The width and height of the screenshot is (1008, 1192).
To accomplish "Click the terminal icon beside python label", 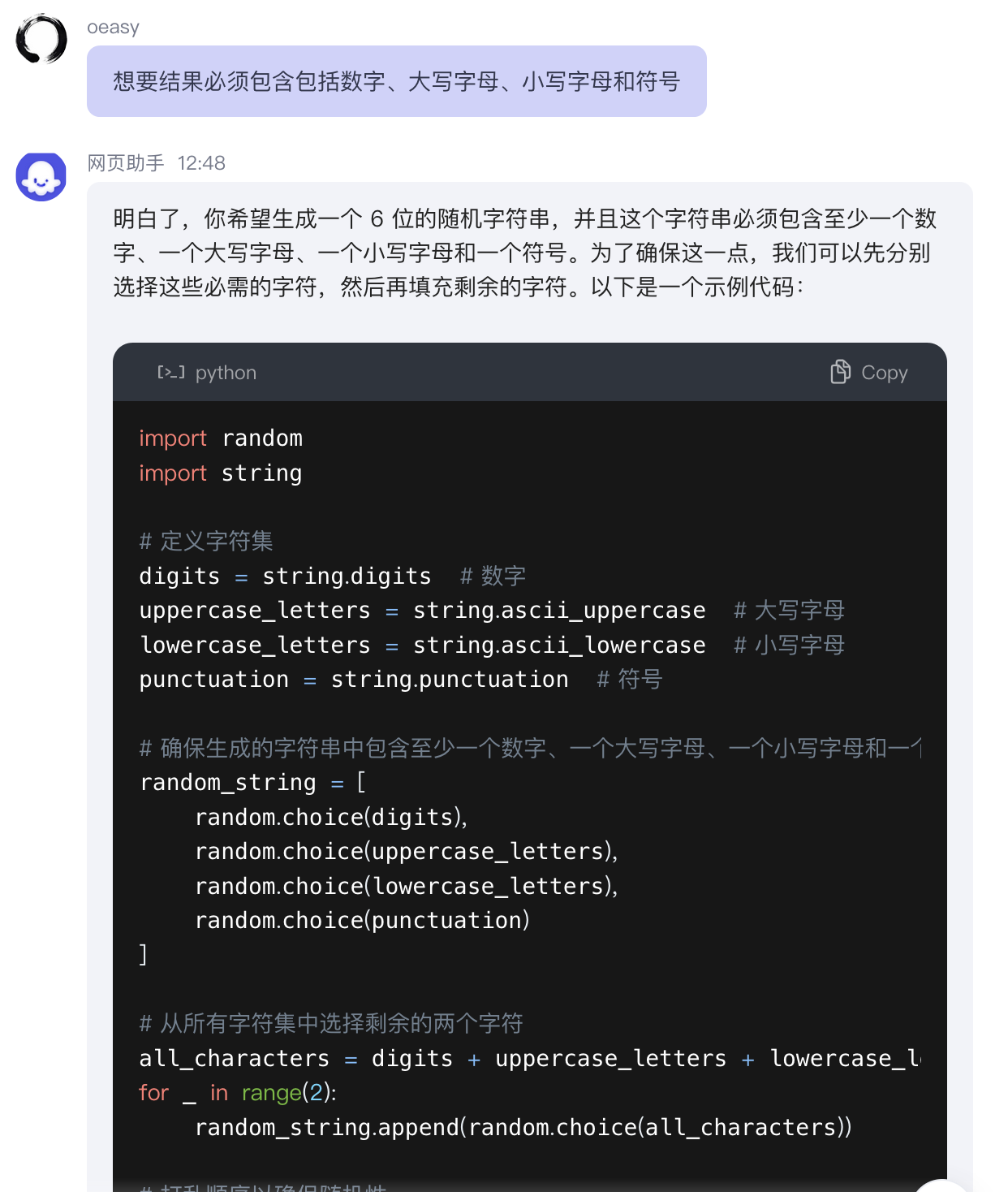I will [x=170, y=373].
